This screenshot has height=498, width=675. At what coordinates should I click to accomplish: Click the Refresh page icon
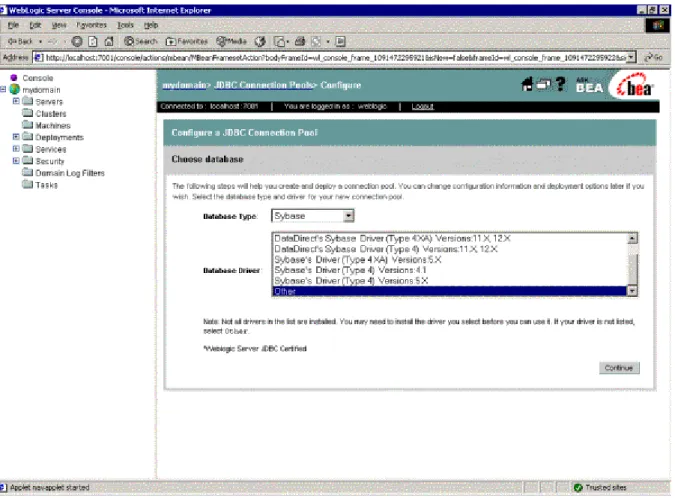tap(93, 41)
